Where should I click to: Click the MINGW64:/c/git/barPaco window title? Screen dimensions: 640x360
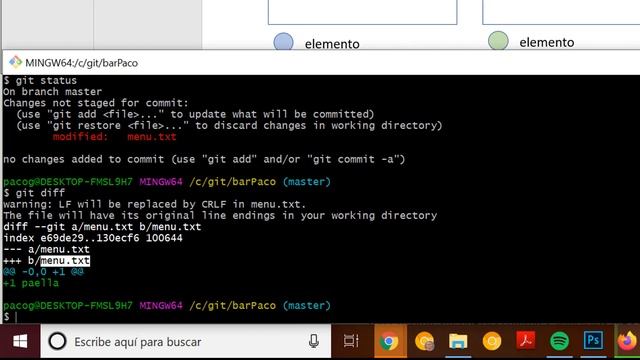pyautogui.click(x=81, y=63)
